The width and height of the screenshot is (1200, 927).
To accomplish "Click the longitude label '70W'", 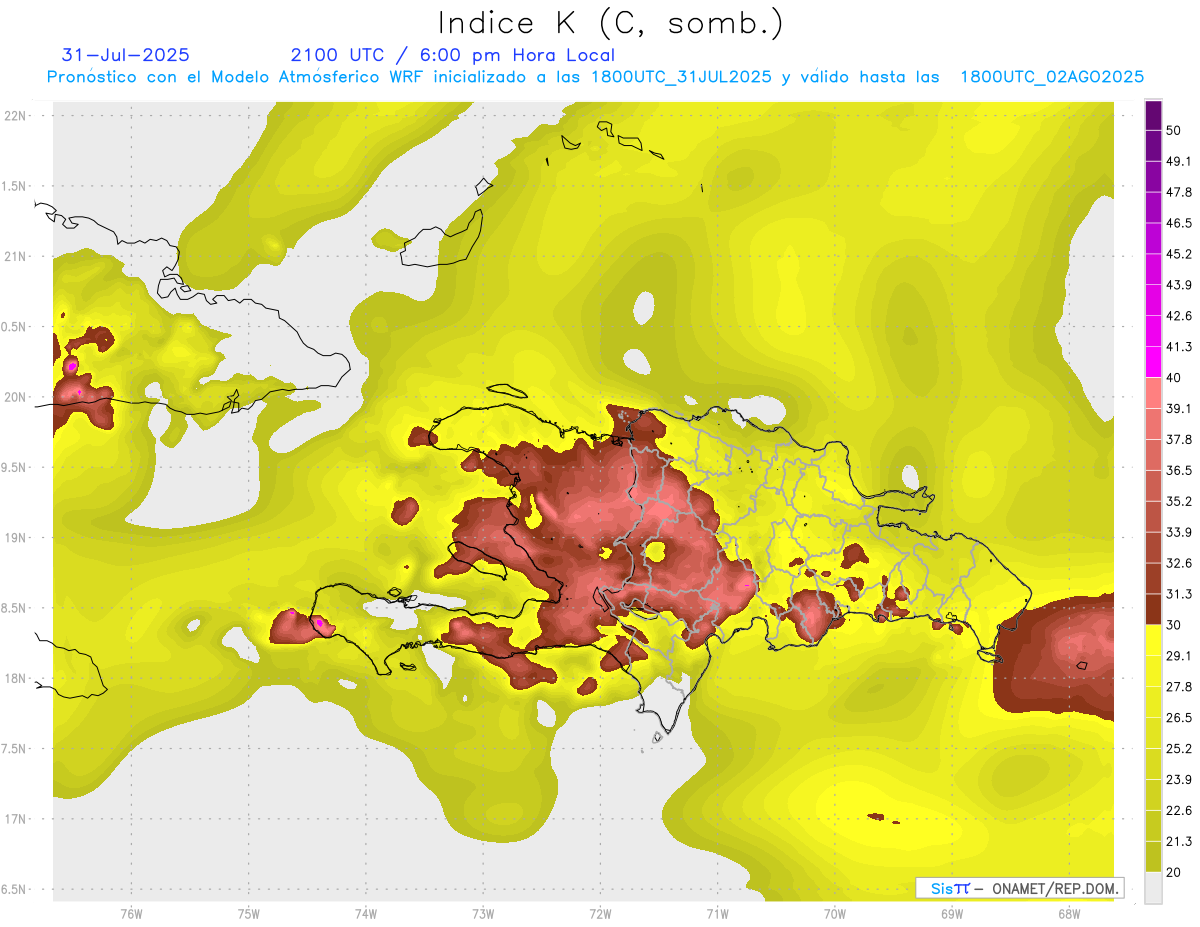I will (834, 914).
